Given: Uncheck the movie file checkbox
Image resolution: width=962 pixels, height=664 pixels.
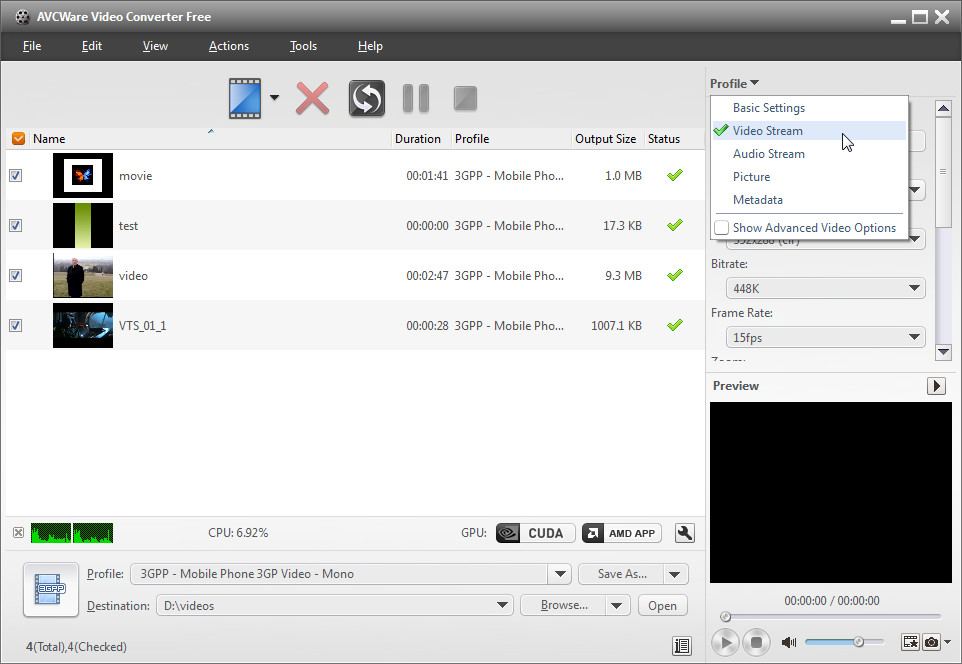Looking at the screenshot, I should tap(16, 176).
